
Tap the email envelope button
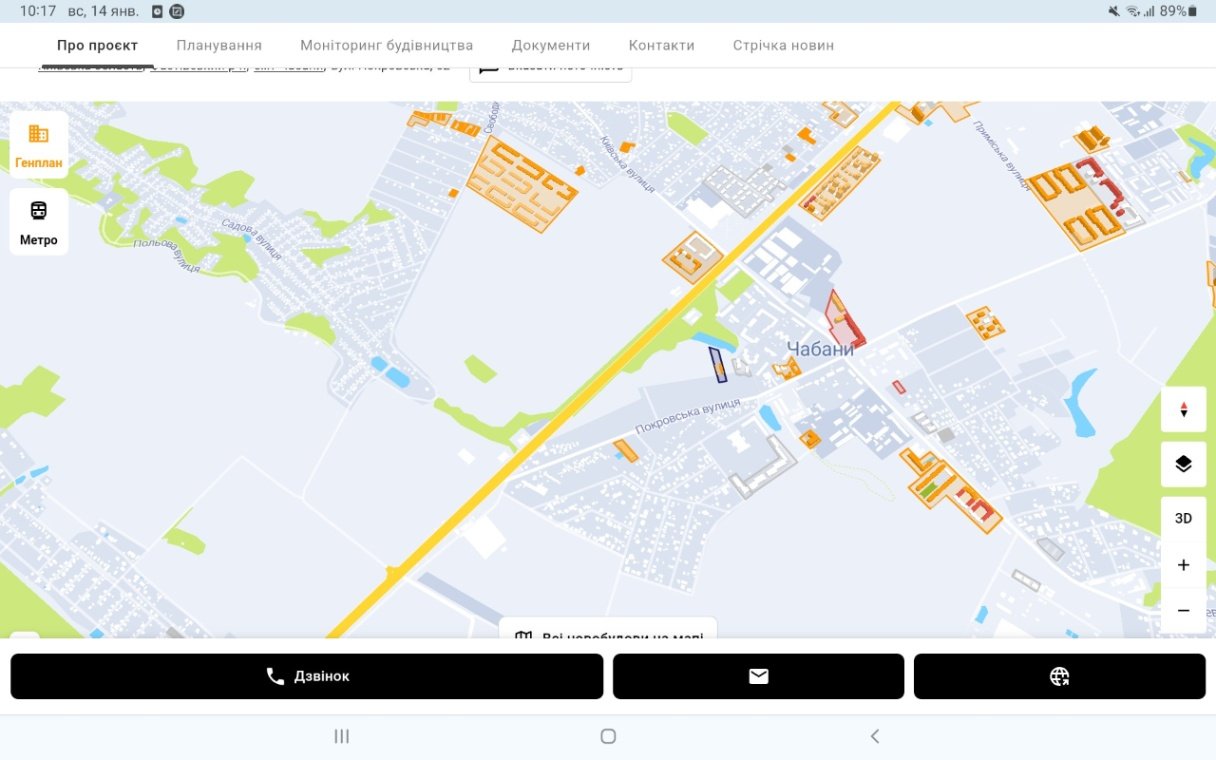(x=758, y=677)
